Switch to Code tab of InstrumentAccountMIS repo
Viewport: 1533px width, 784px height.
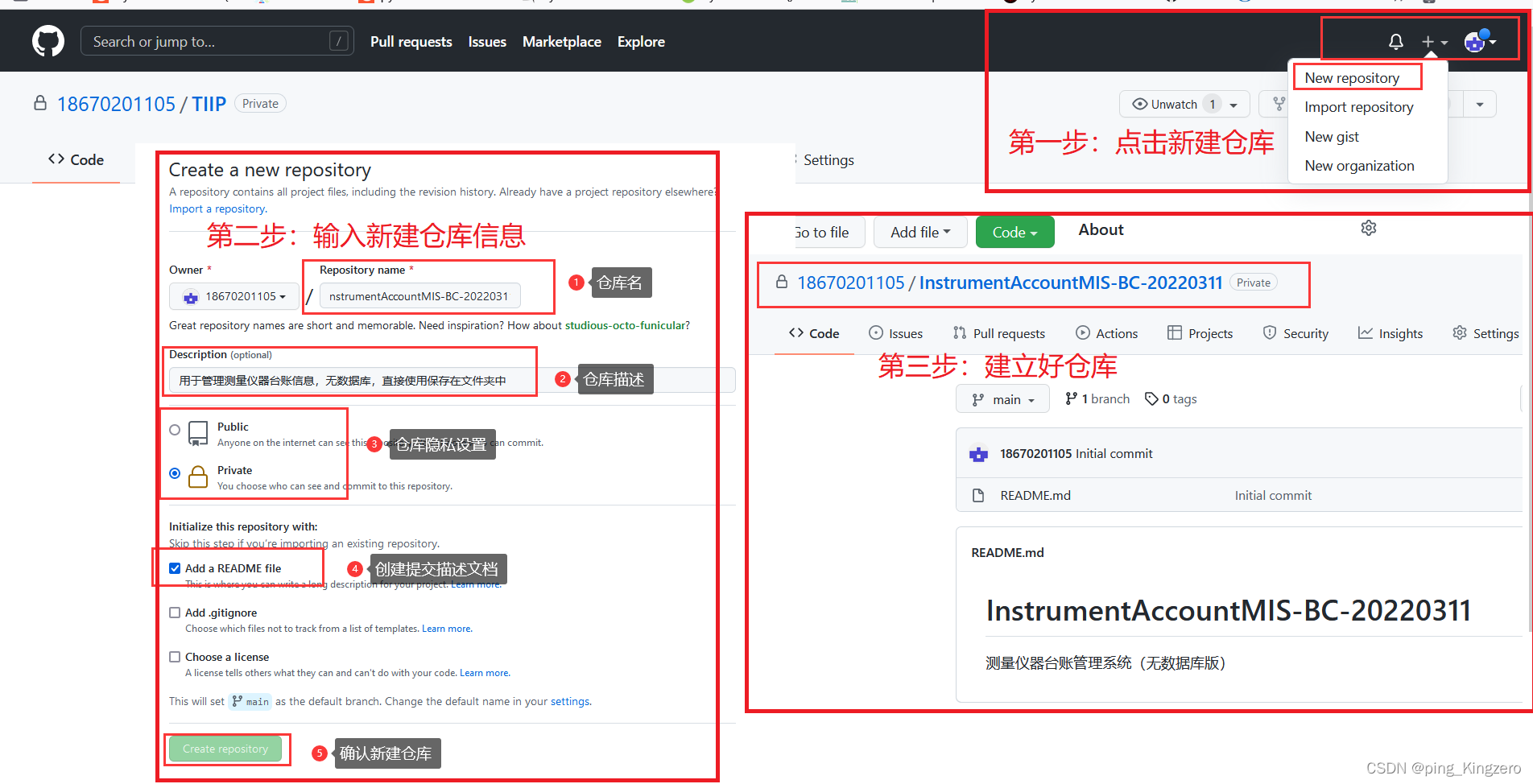click(814, 333)
